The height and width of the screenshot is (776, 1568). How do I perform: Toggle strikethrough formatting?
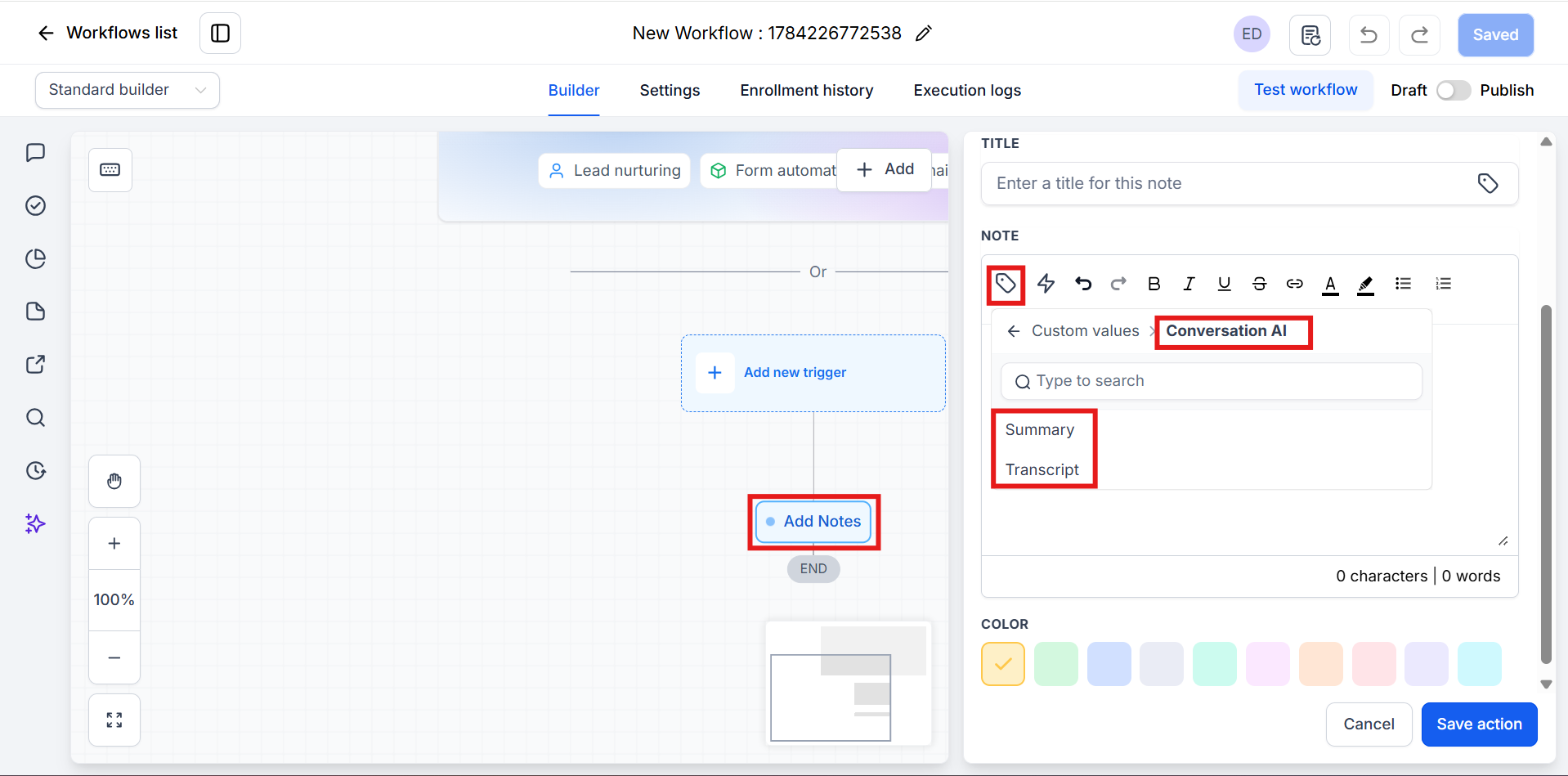(x=1259, y=284)
